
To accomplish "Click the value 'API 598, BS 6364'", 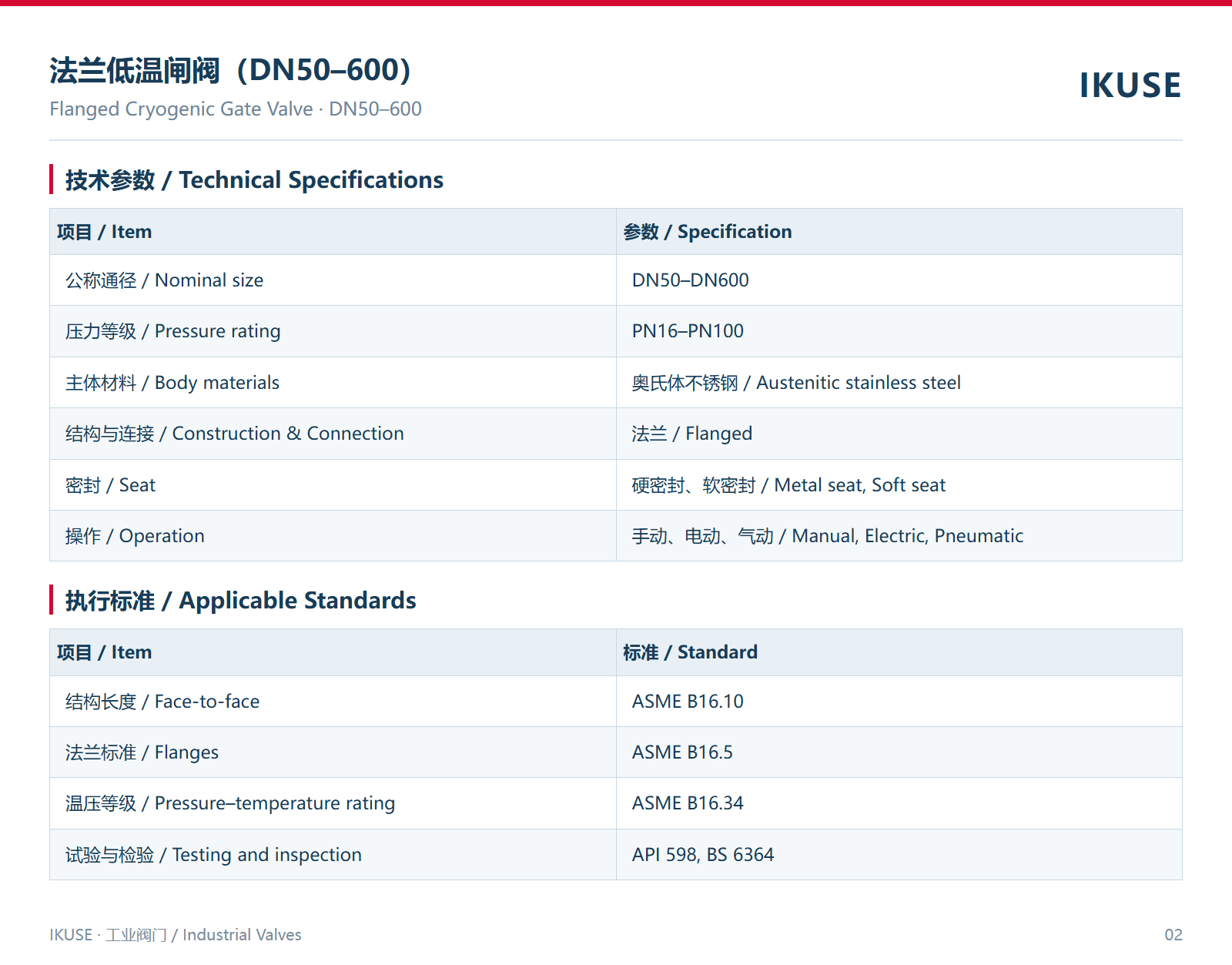I will pos(703,855).
